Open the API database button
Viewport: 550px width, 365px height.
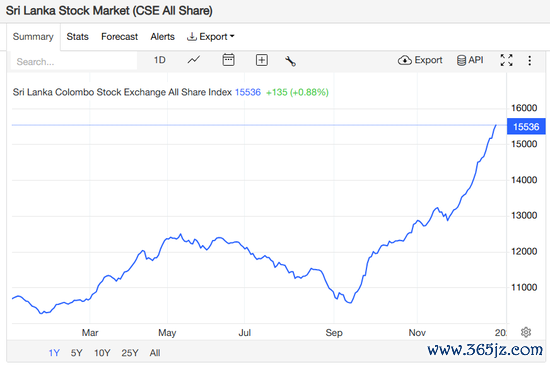(x=470, y=60)
